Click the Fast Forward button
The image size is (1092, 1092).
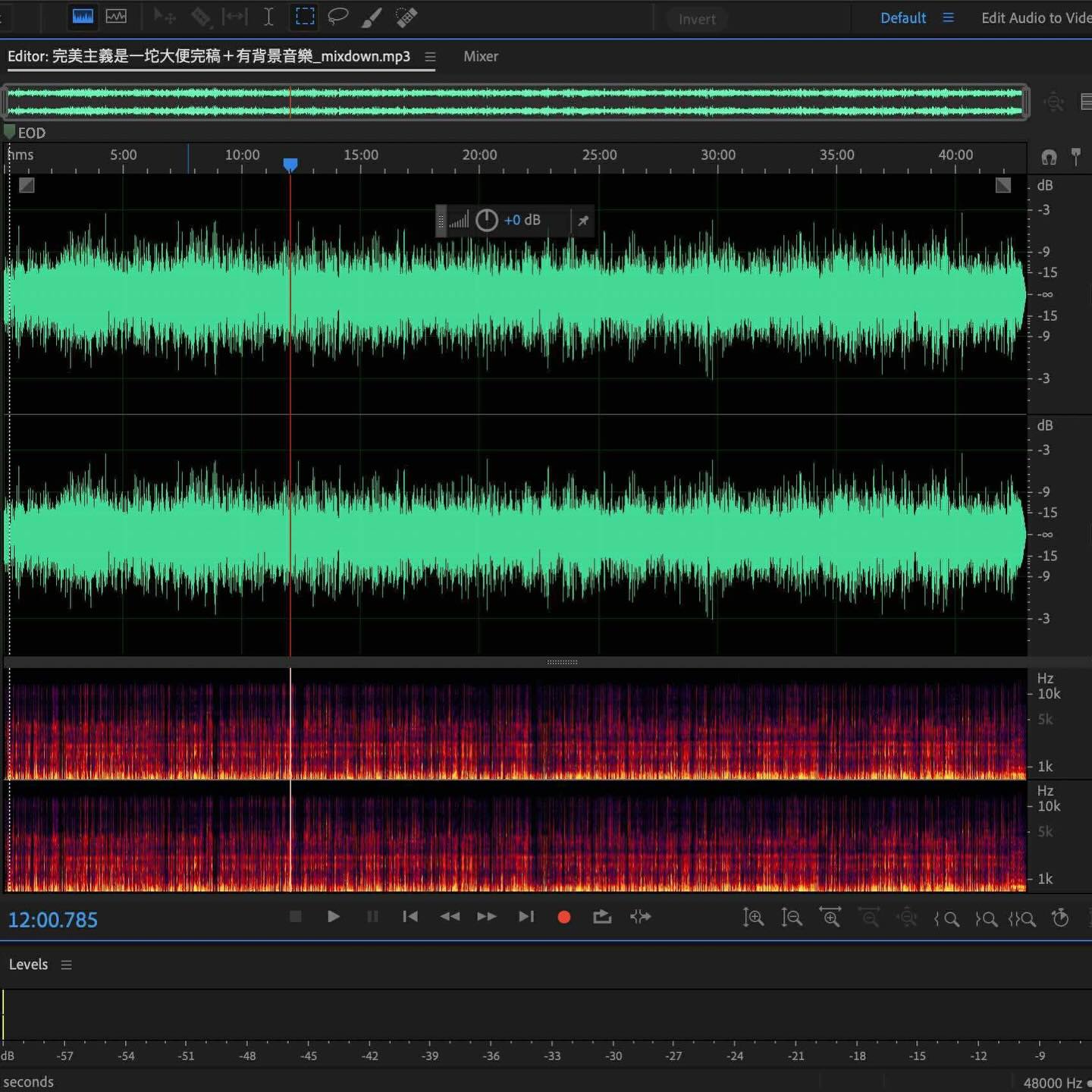point(487,917)
